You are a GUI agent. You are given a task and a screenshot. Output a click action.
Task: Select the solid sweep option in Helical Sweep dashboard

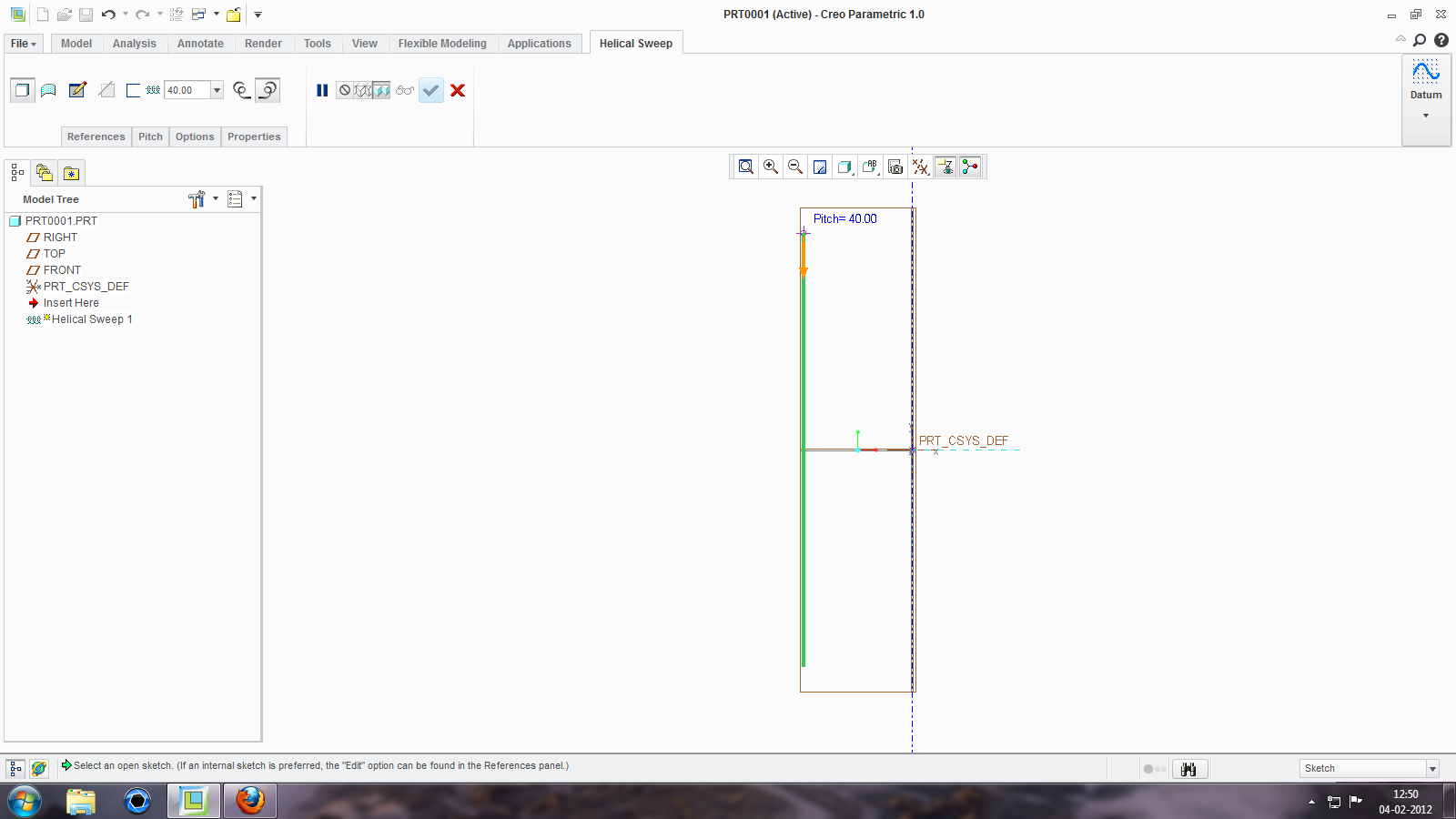[x=22, y=90]
